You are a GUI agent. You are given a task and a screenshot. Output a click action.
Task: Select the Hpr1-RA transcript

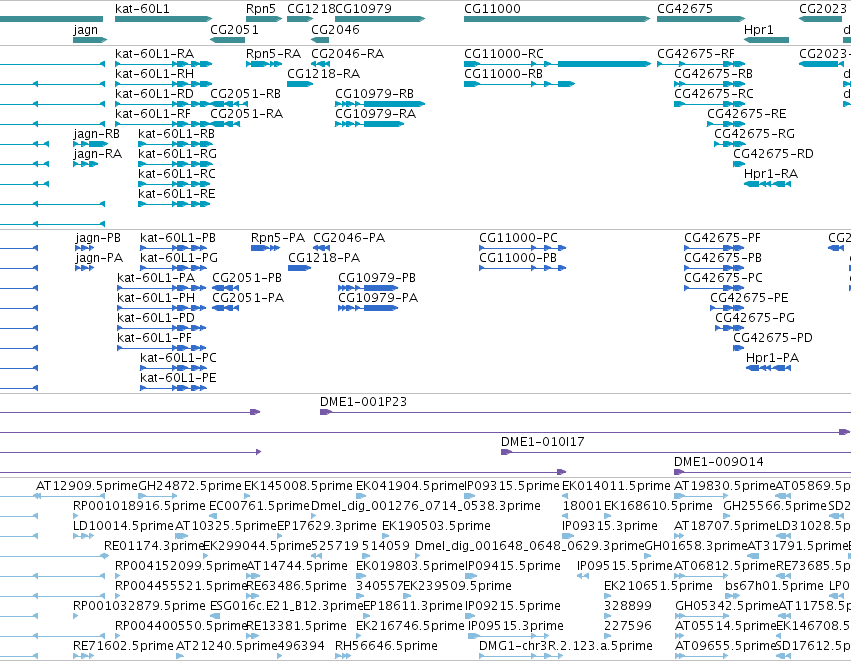[767, 184]
